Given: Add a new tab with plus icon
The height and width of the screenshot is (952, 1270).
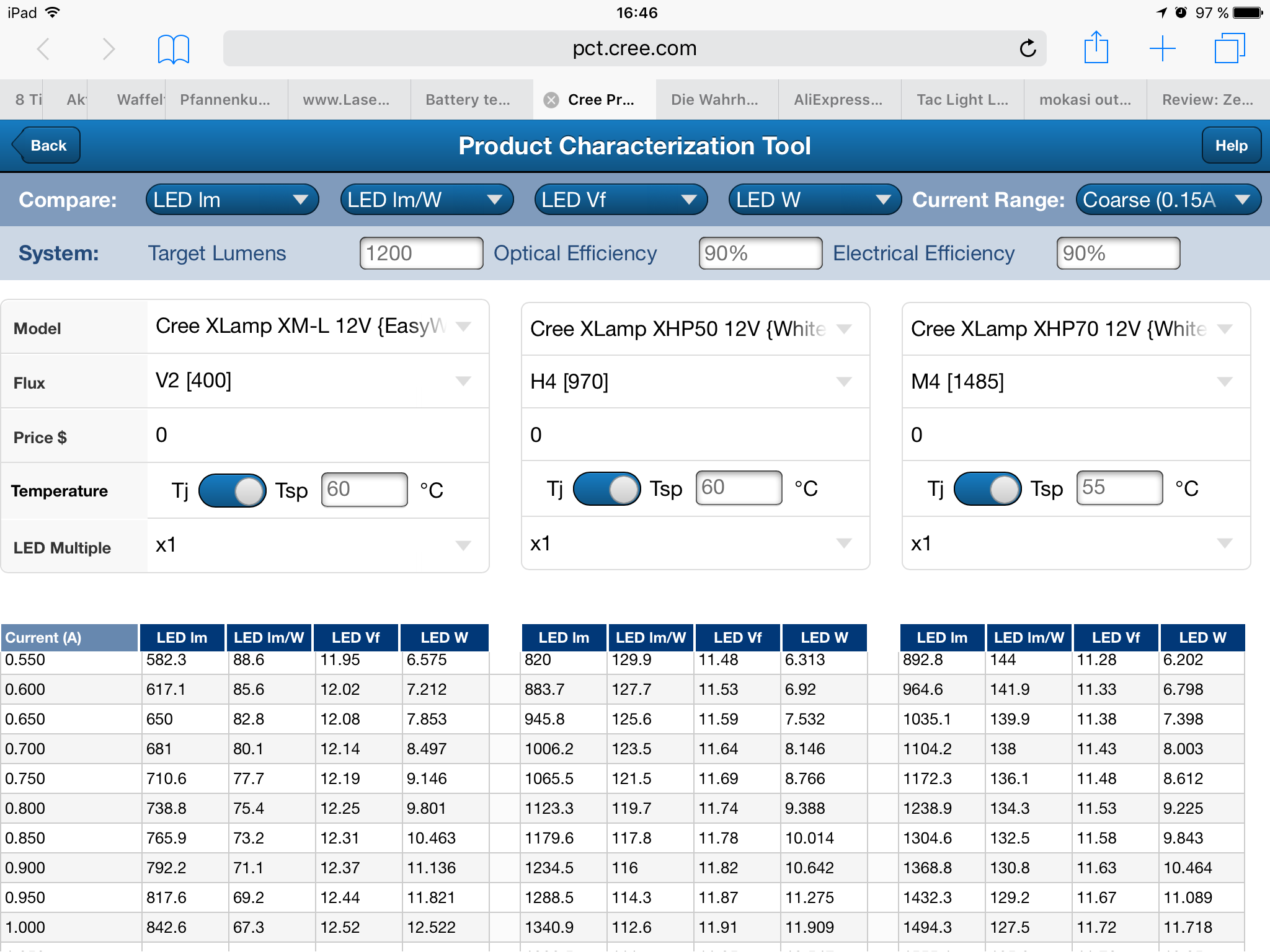Looking at the screenshot, I should [1163, 48].
